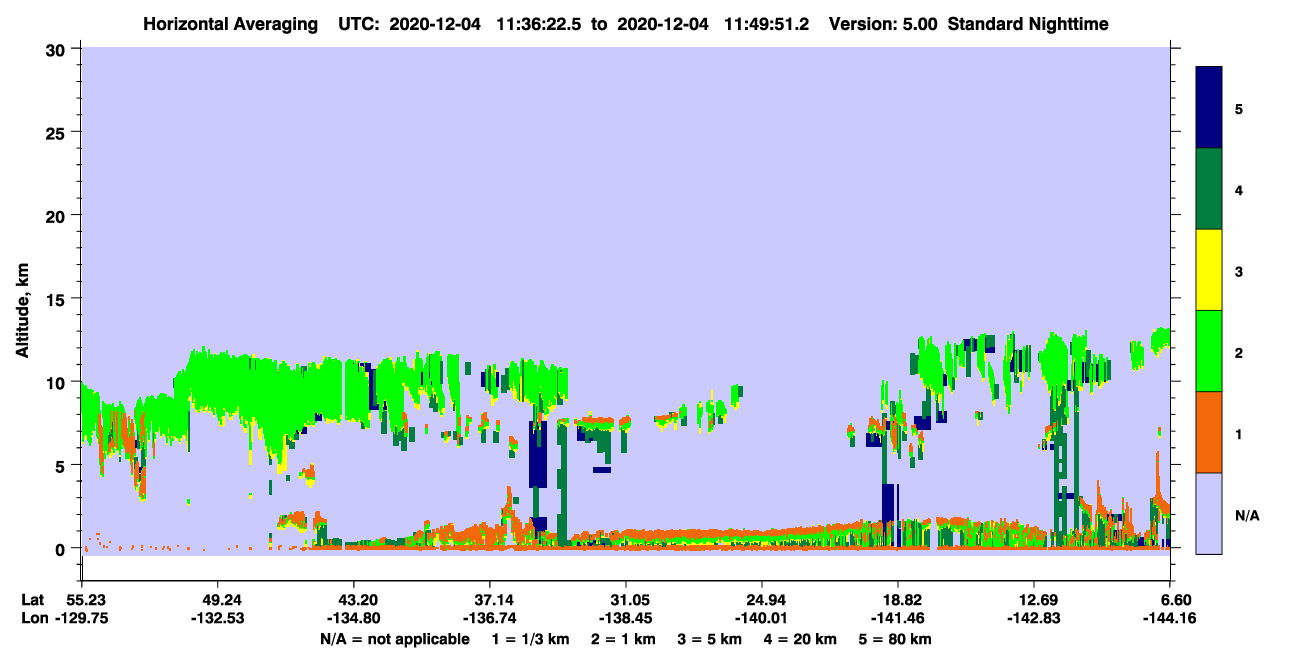Click the colorbar label N/A
1300x667 pixels.
tap(1247, 516)
